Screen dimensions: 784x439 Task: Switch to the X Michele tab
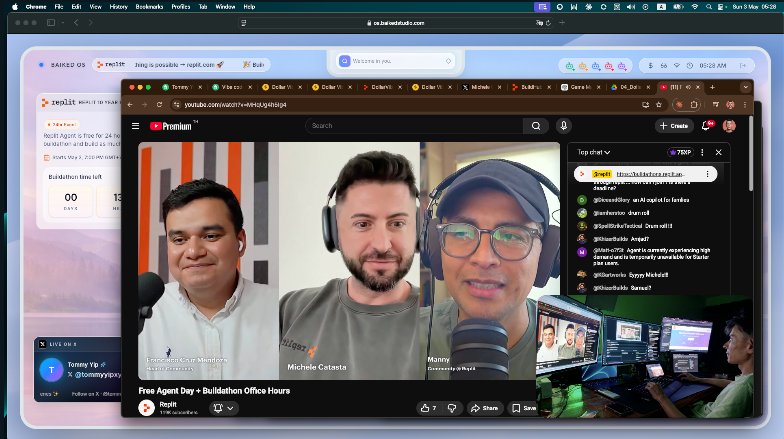pyautogui.click(x=482, y=87)
